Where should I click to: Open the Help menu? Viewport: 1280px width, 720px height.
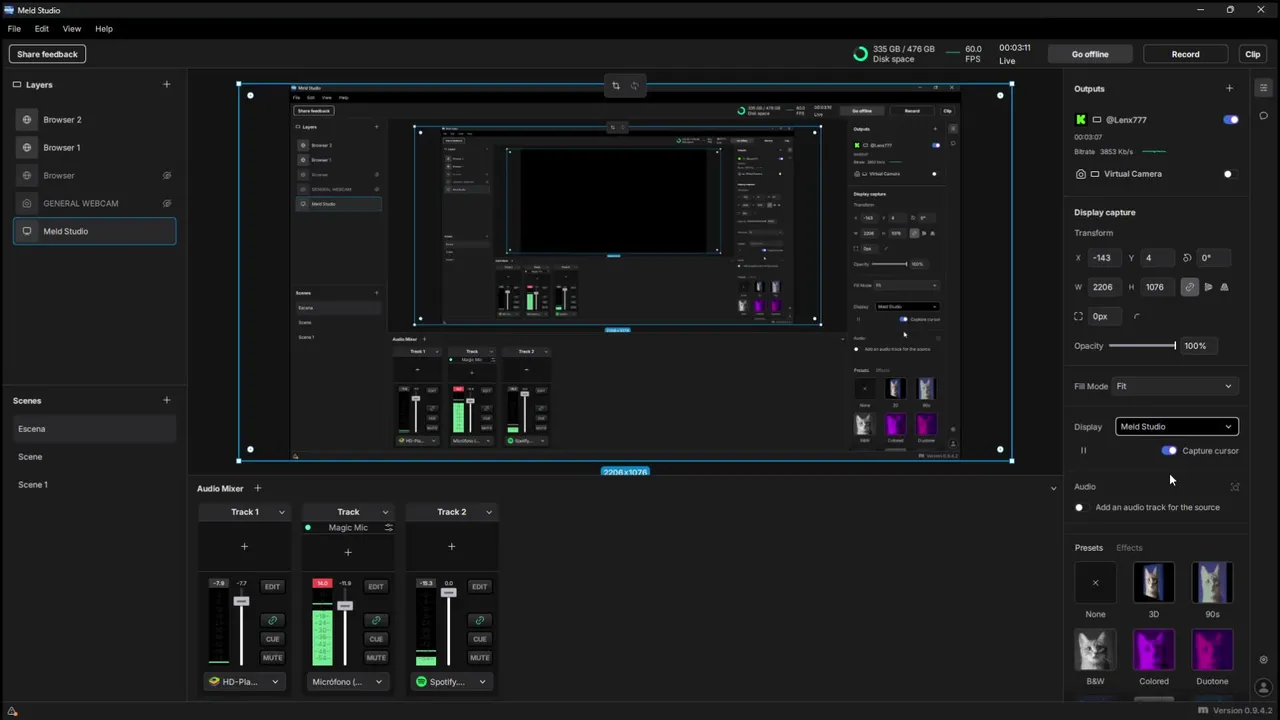coord(104,29)
